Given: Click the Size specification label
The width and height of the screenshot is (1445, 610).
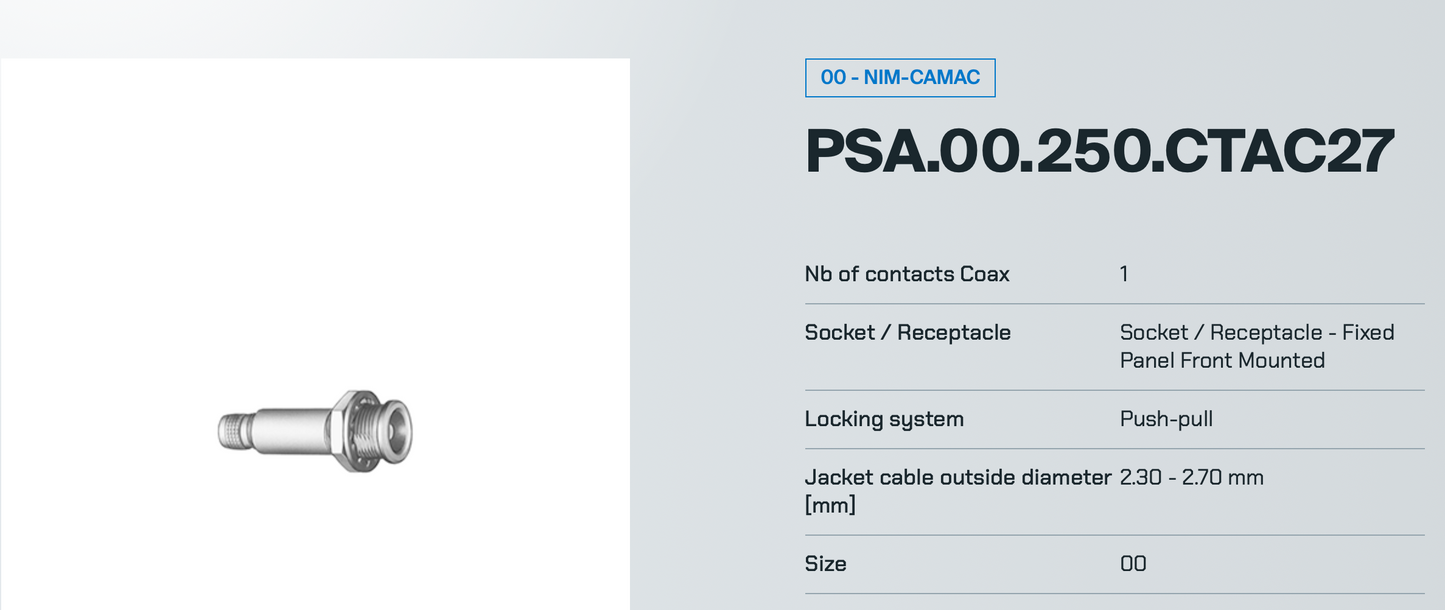Looking at the screenshot, I should click(x=825, y=564).
